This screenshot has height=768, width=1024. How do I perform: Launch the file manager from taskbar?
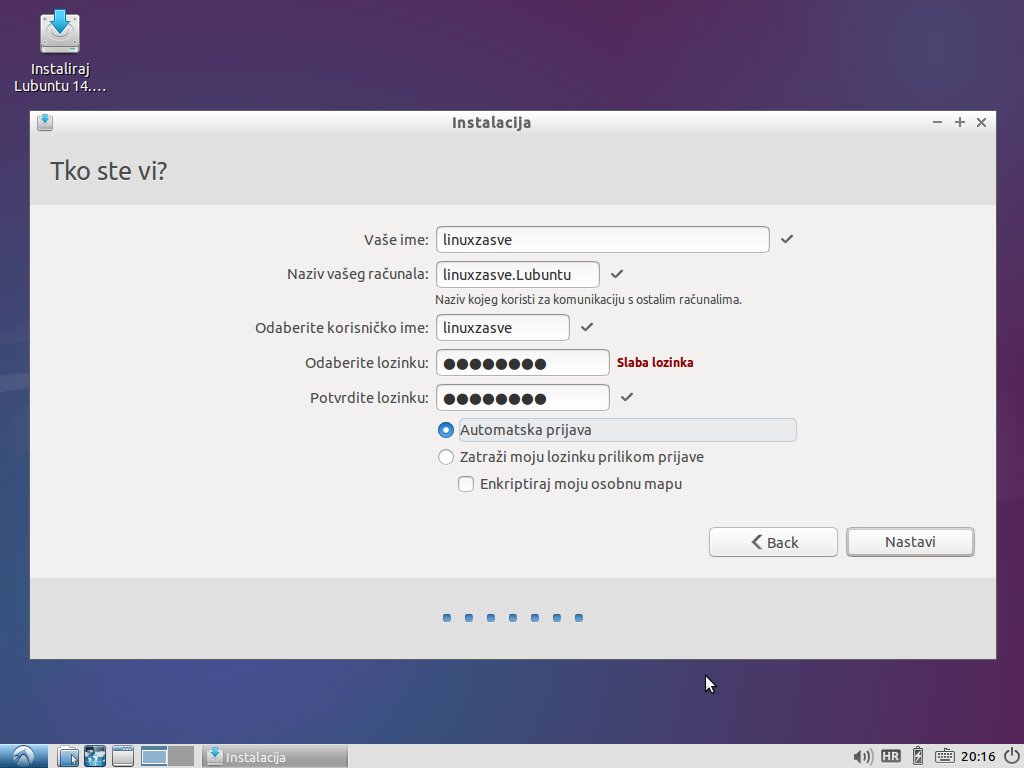tap(68, 756)
